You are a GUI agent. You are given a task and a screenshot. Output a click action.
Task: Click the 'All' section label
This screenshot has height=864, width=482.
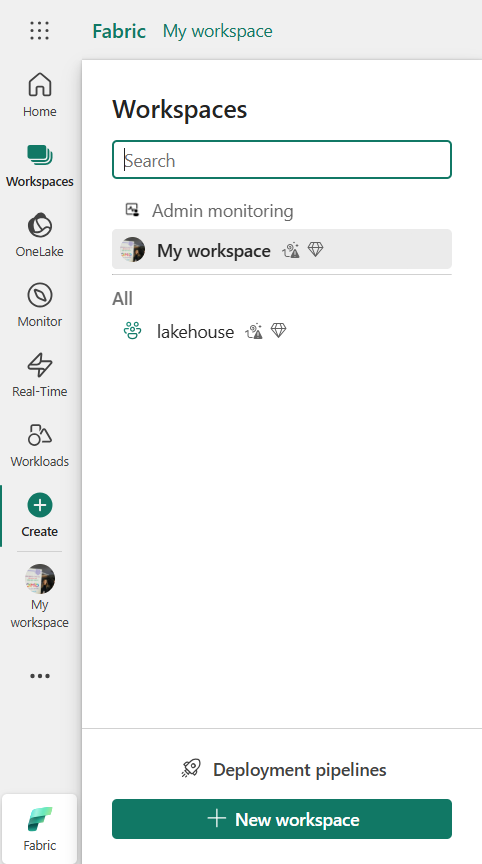click(122, 299)
